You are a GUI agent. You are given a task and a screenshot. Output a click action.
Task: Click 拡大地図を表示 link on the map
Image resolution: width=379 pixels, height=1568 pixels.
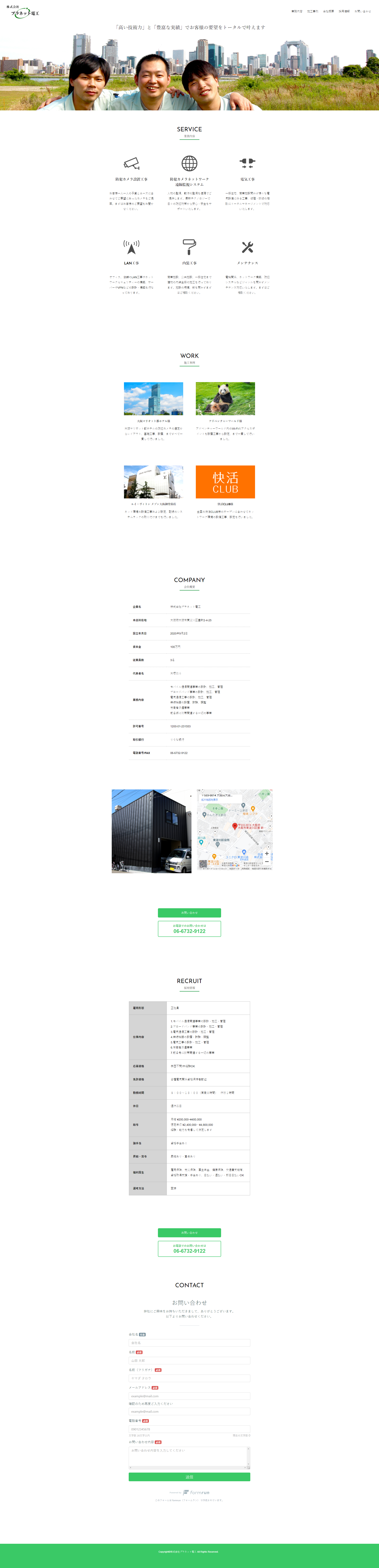[x=210, y=800]
